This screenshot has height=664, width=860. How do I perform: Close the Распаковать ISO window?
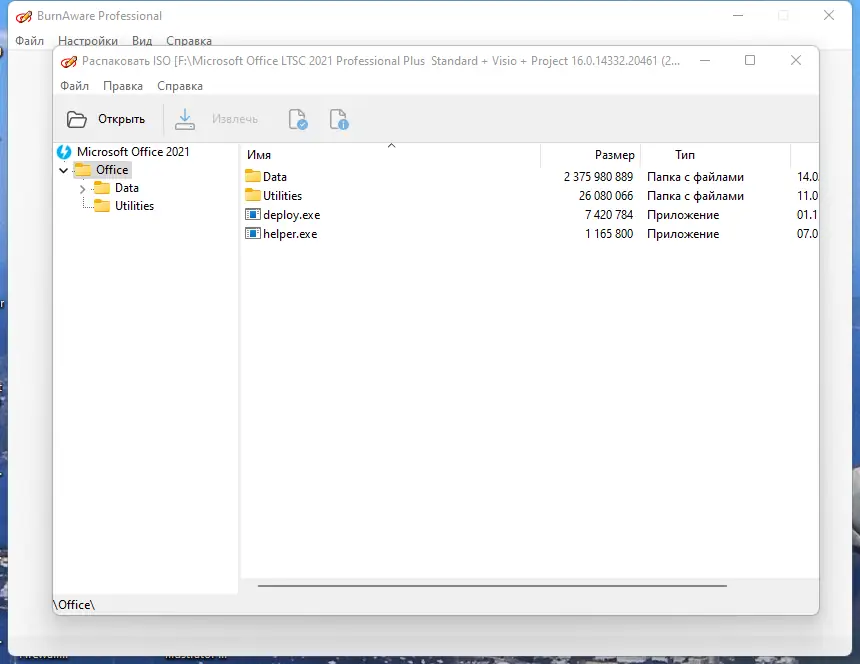point(796,60)
